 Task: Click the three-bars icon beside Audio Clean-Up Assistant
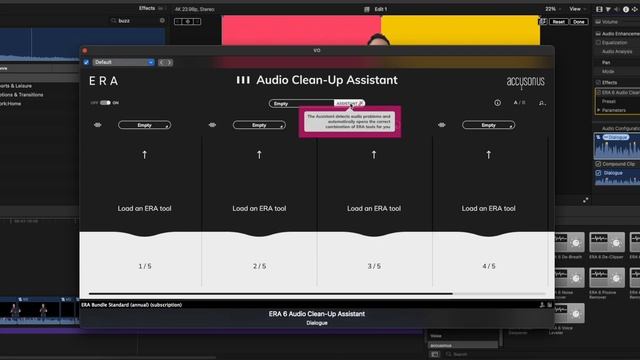(x=243, y=80)
